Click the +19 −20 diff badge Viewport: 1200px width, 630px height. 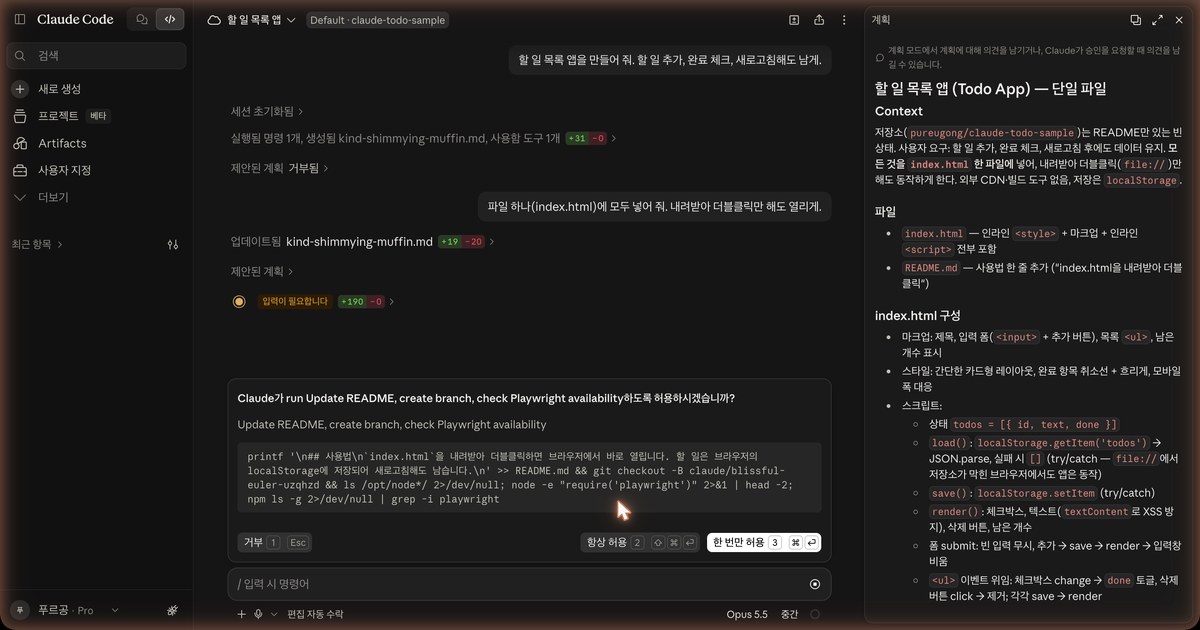tap(461, 241)
